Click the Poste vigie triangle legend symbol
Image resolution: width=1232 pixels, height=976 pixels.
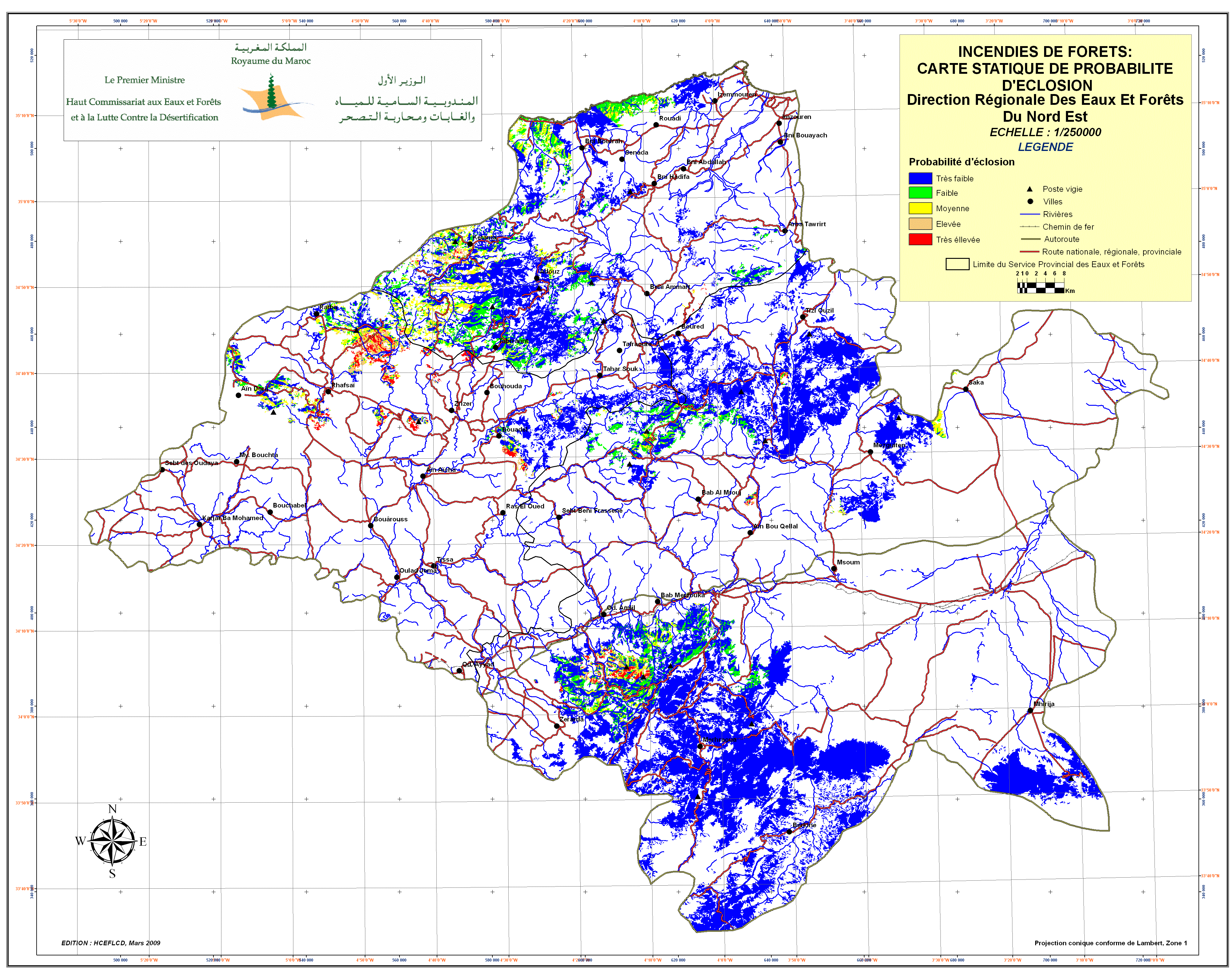pyautogui.click(x=1030, y=189)
